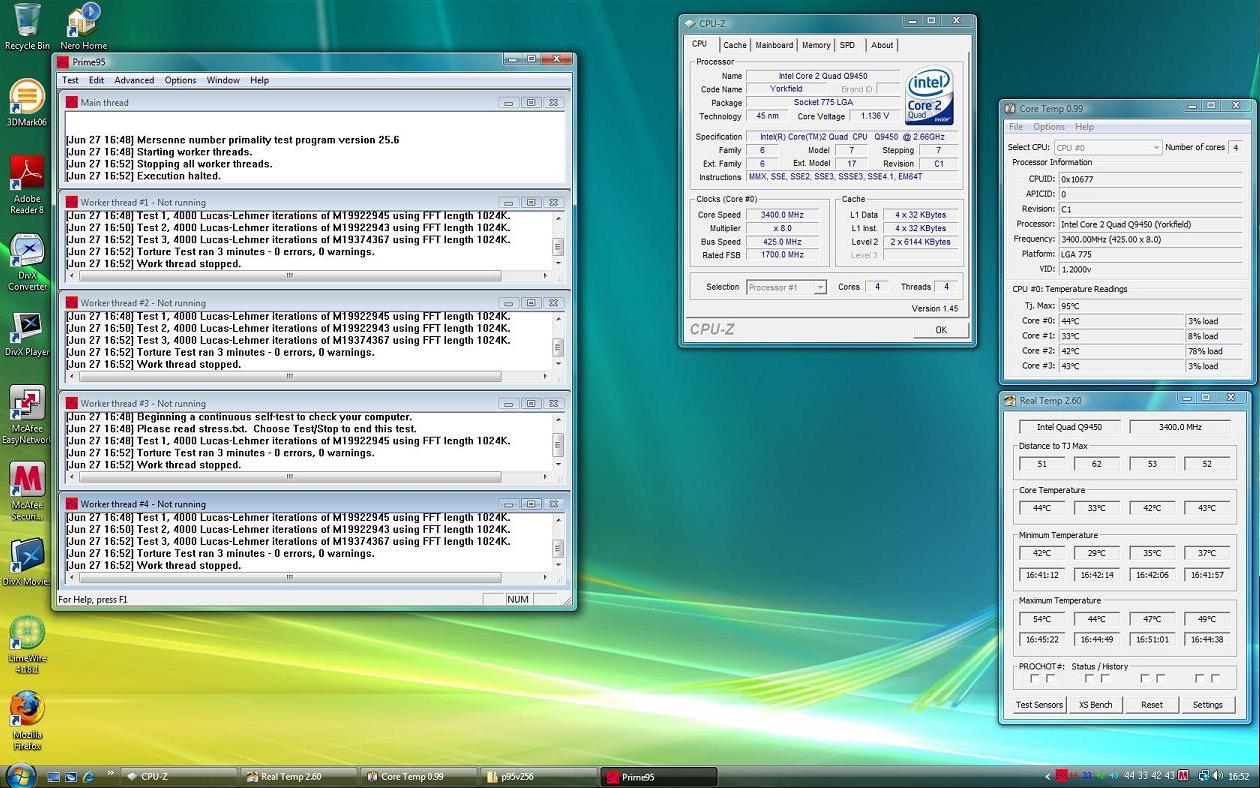Tick the rightmost PROCHOT checkbox in Real Temp
Screen dimensions: 1260x788
click(1215, 679)
